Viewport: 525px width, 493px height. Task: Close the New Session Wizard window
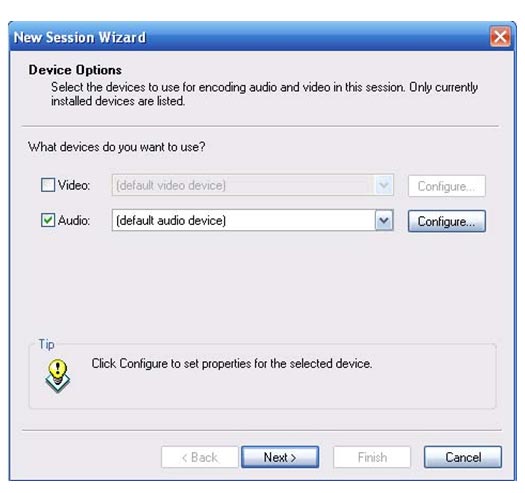pyautogui.click(x=500, y=37)
